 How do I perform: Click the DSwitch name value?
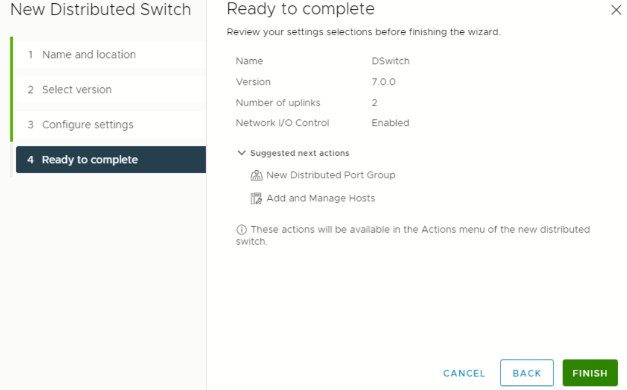point(390,61)
